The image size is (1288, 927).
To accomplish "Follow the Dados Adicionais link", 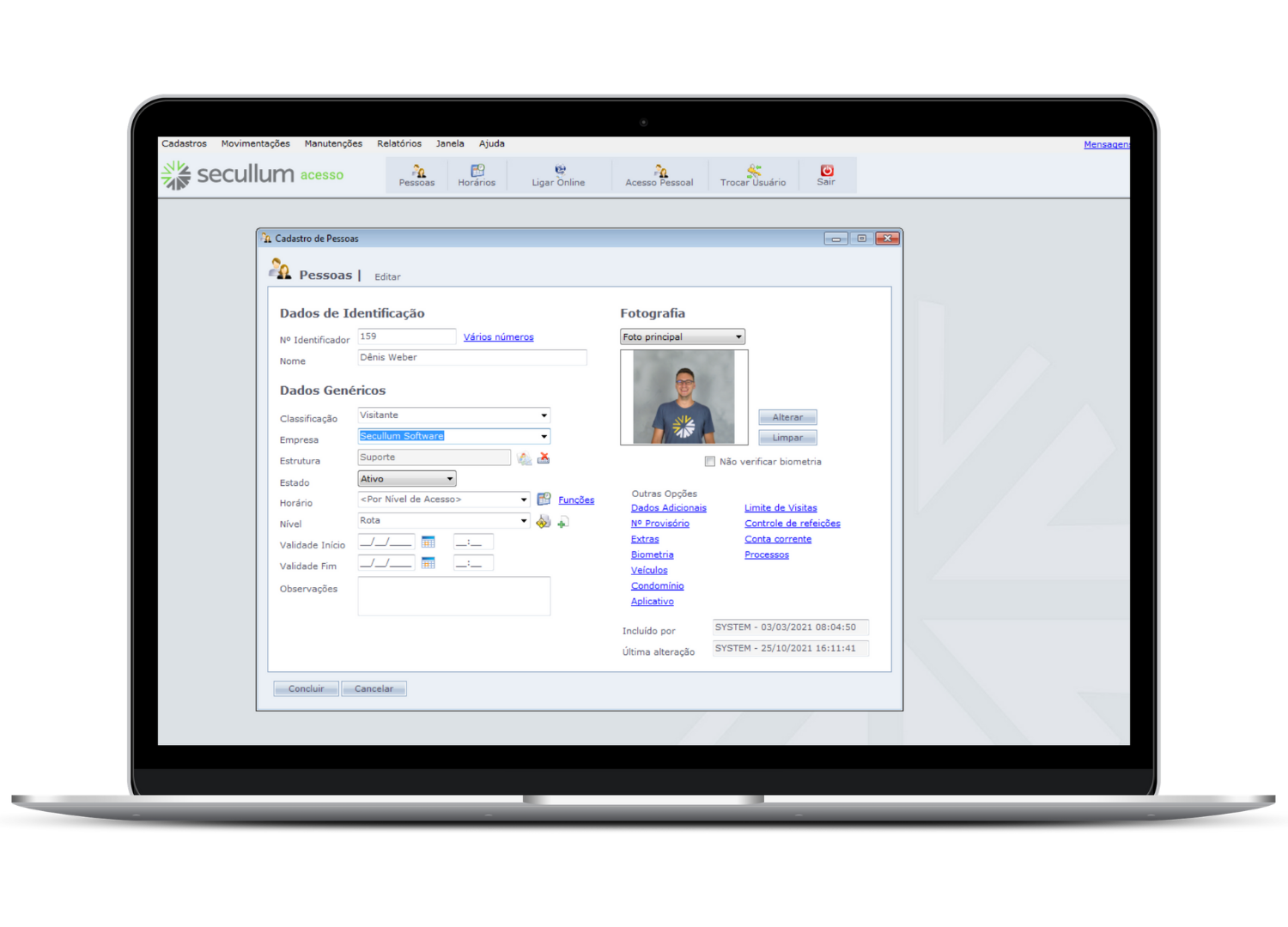I will [x=668, y=508].
